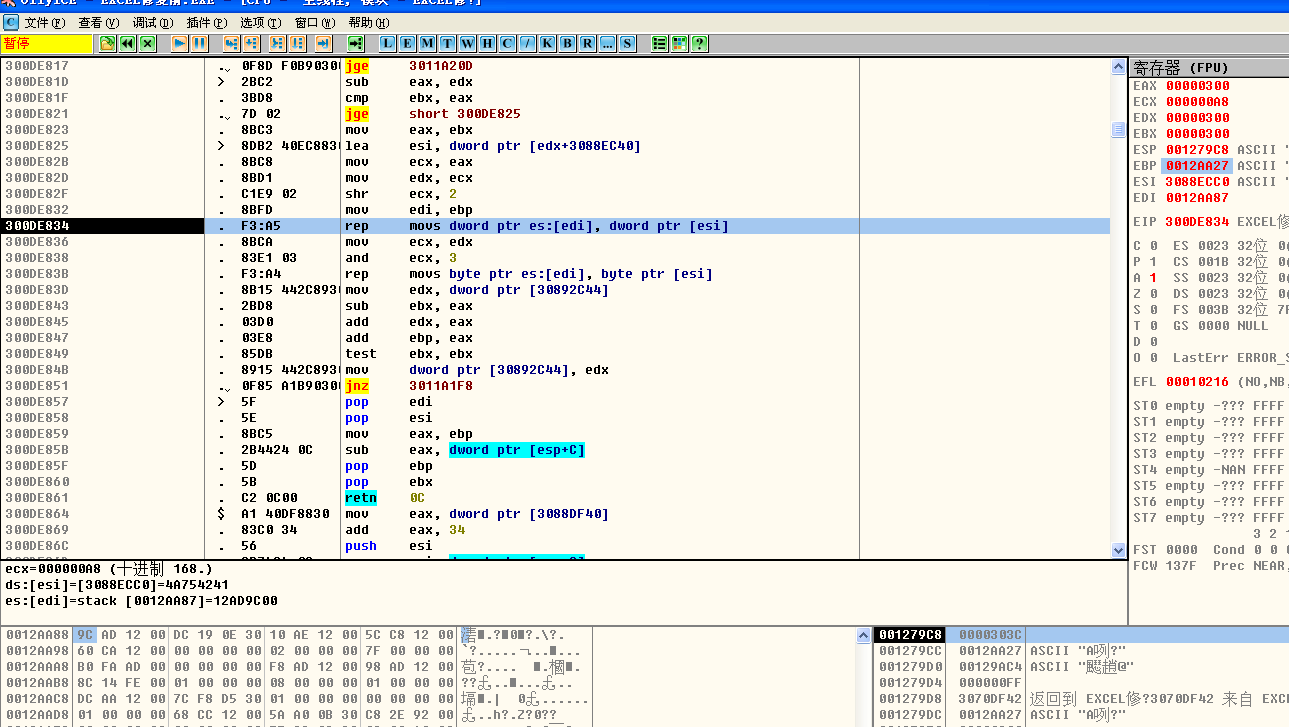The width and height of the screenshot is (1289, 727).
Task: Open Handles window with H button
Action: (487, 43)
